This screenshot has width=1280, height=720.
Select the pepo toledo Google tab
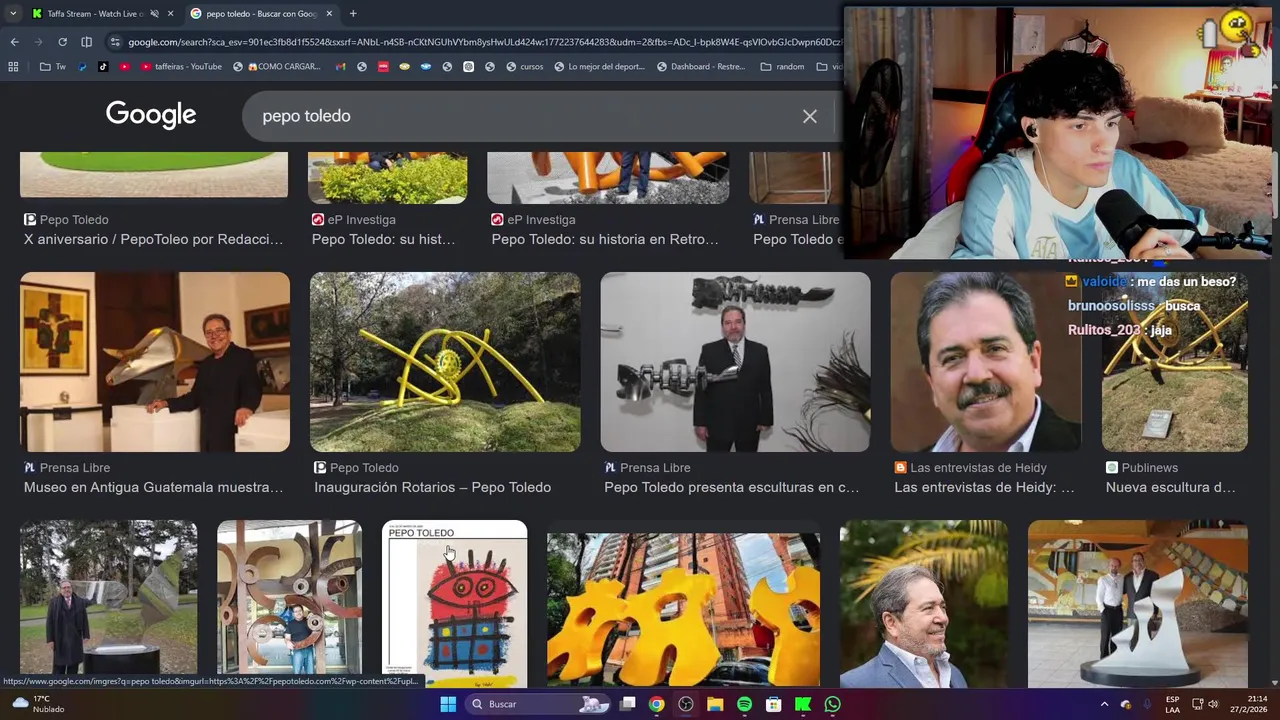coord(262,14)
